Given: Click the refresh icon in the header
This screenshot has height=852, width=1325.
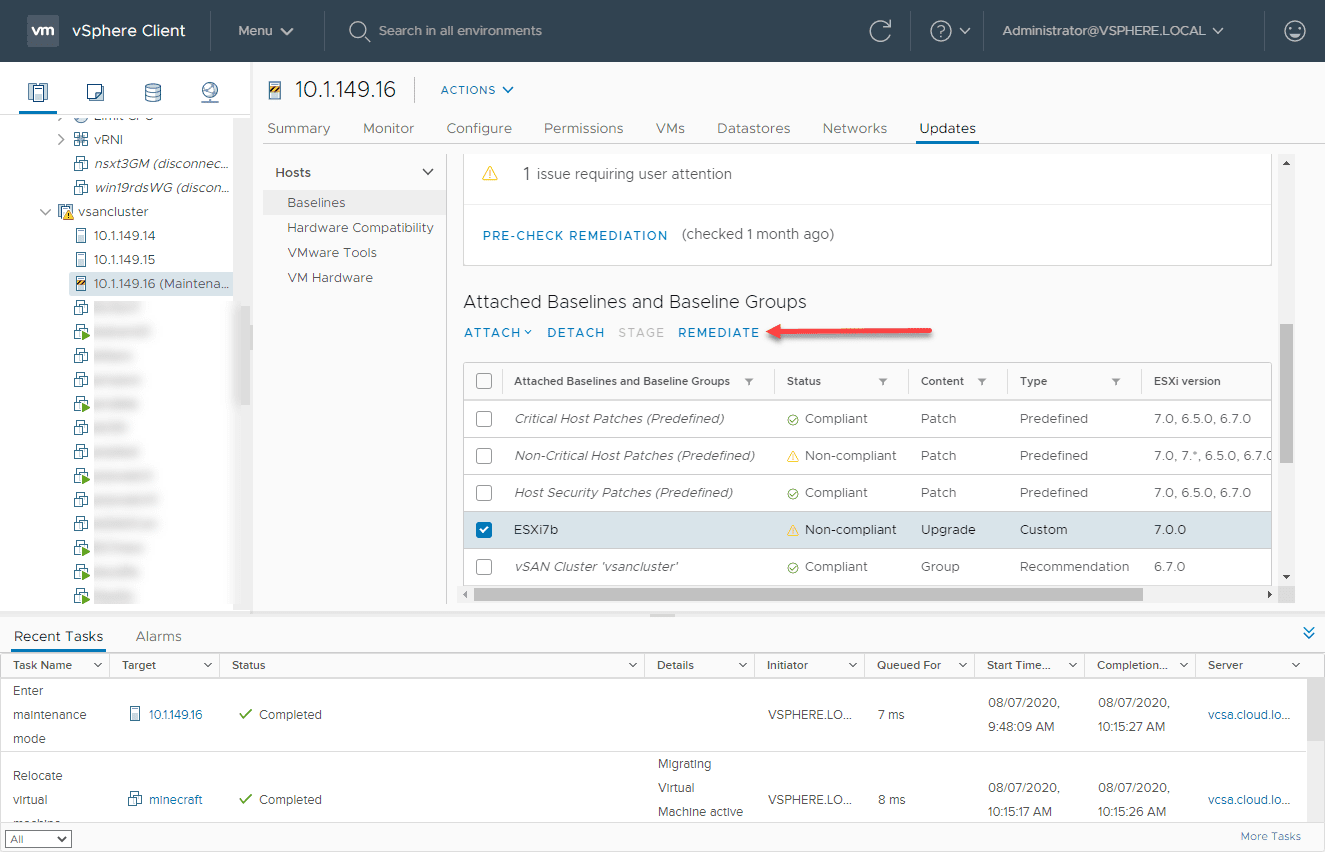Looking at the screenshot, I should (x=879, y=31).
